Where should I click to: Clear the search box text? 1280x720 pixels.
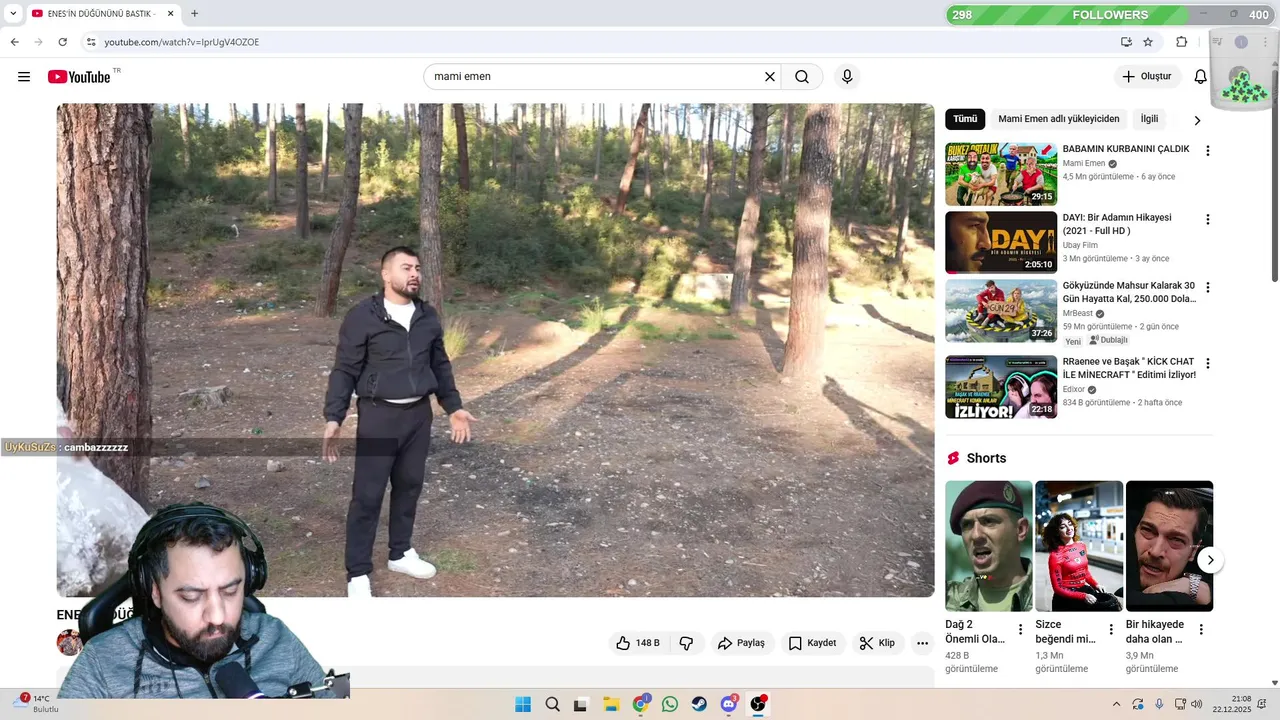tap(770, 76)
